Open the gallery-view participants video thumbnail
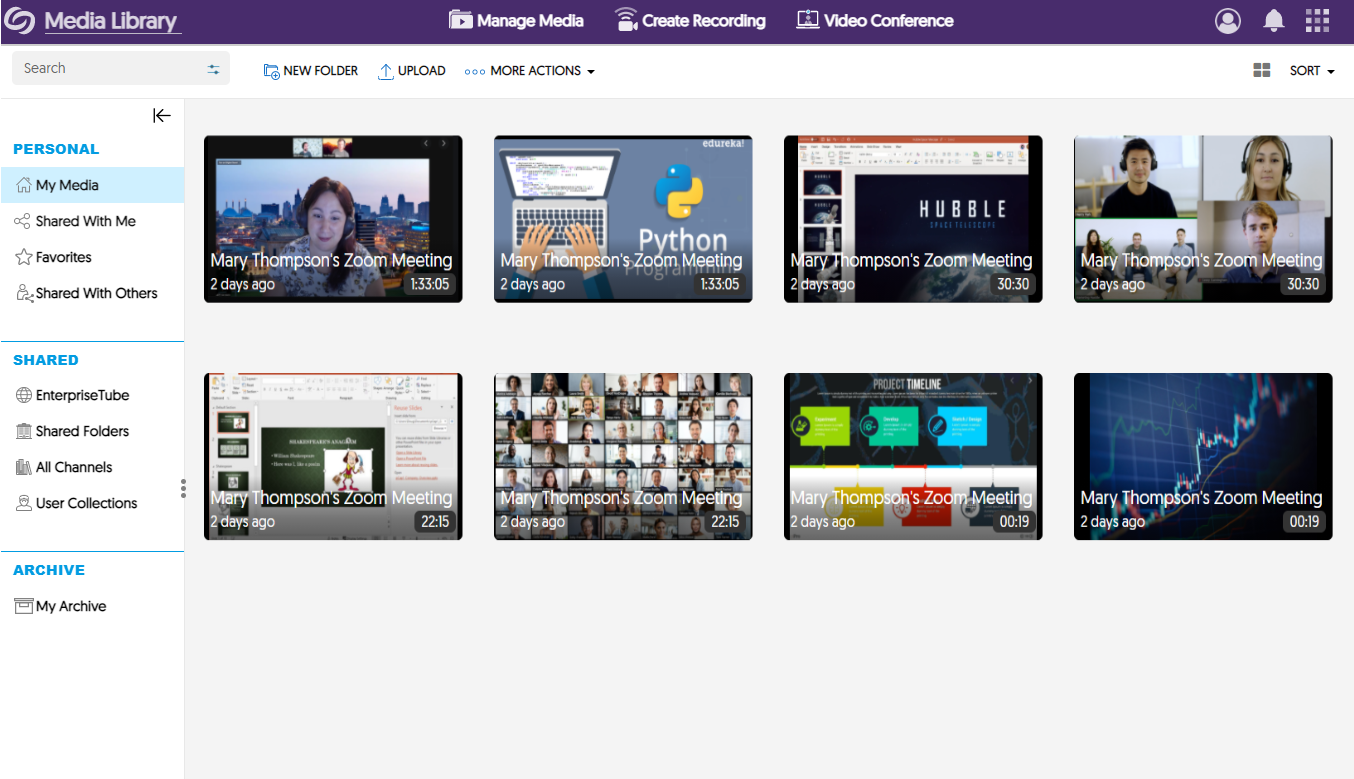 pos(623,457)
